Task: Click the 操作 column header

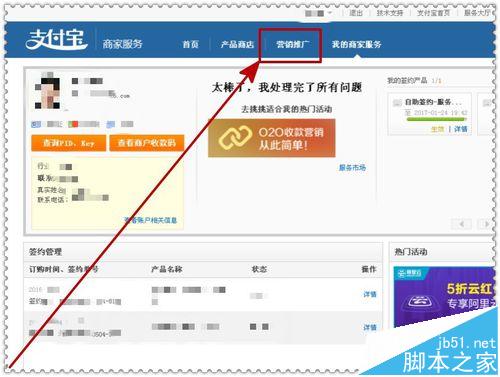Action: pos(369,269)
